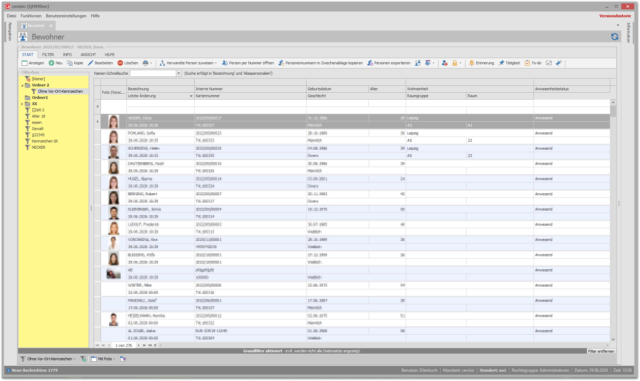640x381 pixels.
Task: Click the Bearbeiten pencil icon
Action: 91,63
